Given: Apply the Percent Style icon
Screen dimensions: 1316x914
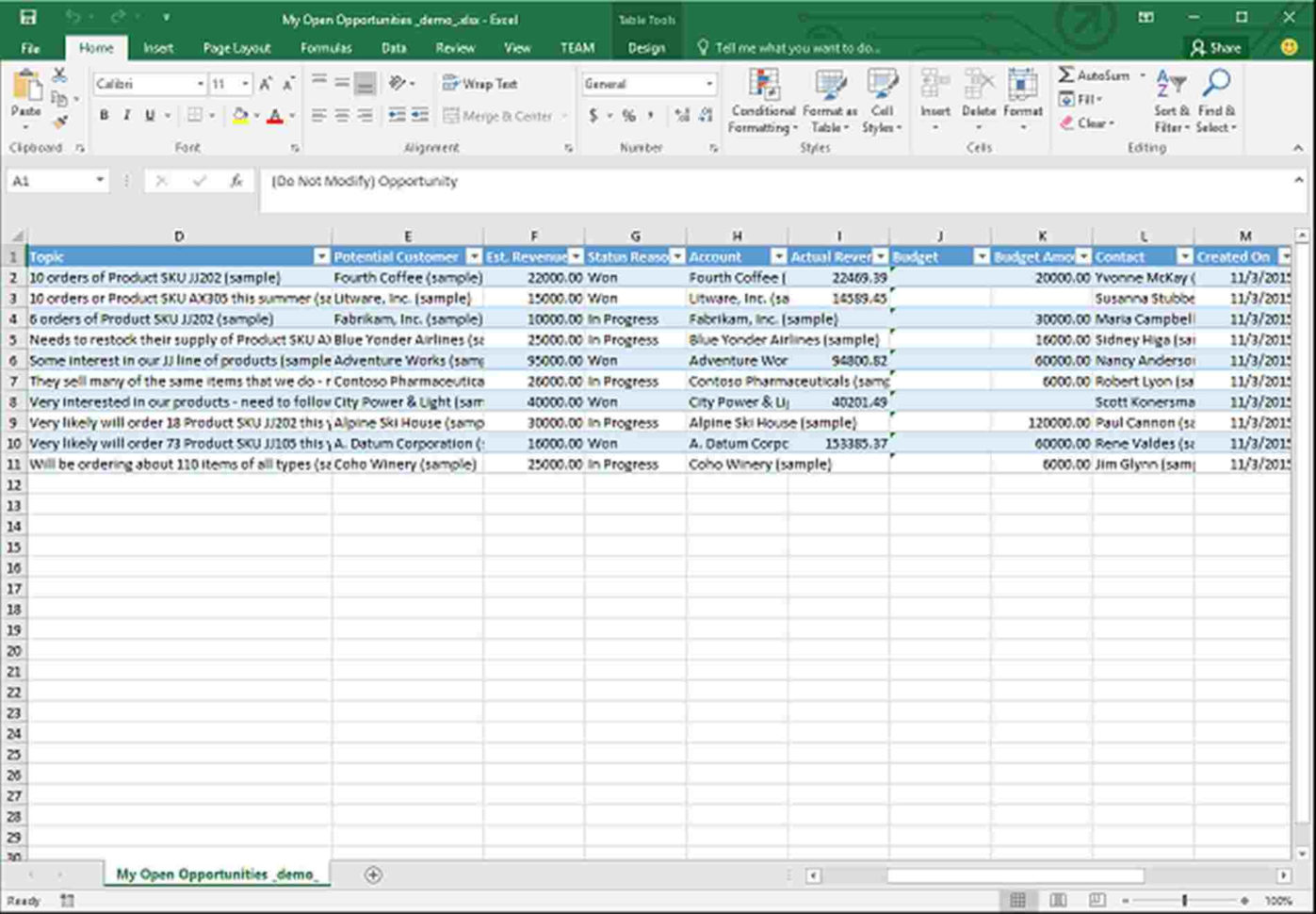Looking at the screenshot, I should (627, 115).
